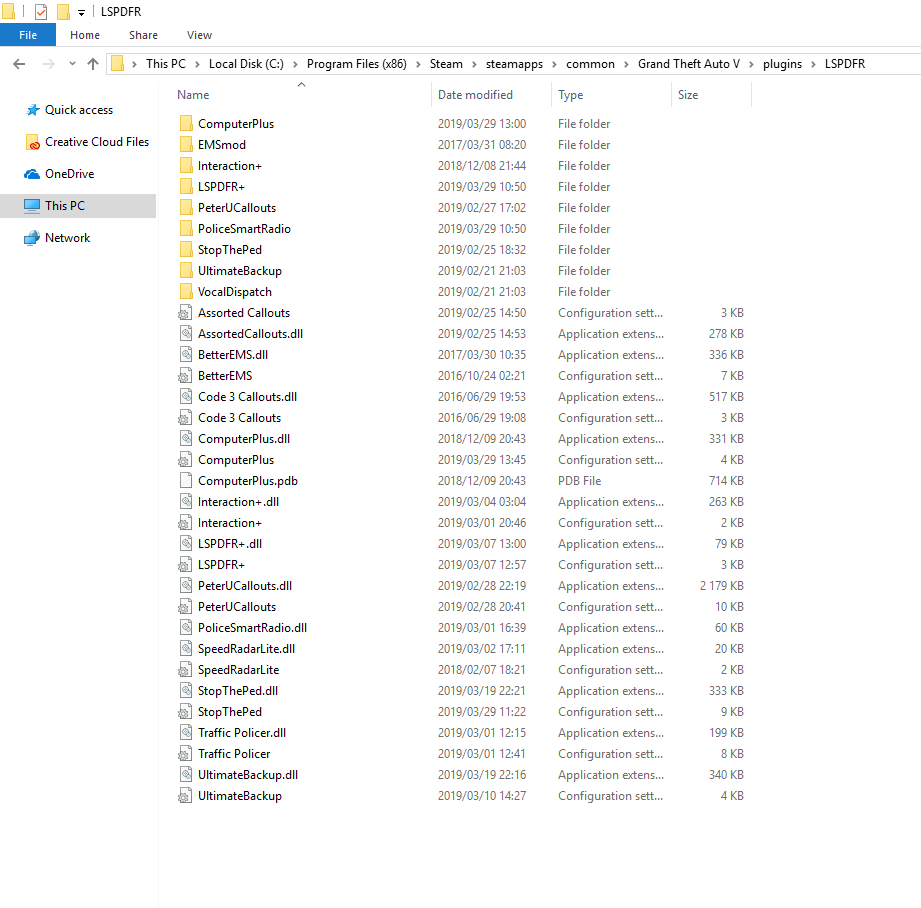This screenshot has height=908, width=921.
Task: Click the Properties quick access toolbar icon
Action: [x=41, y=12]
